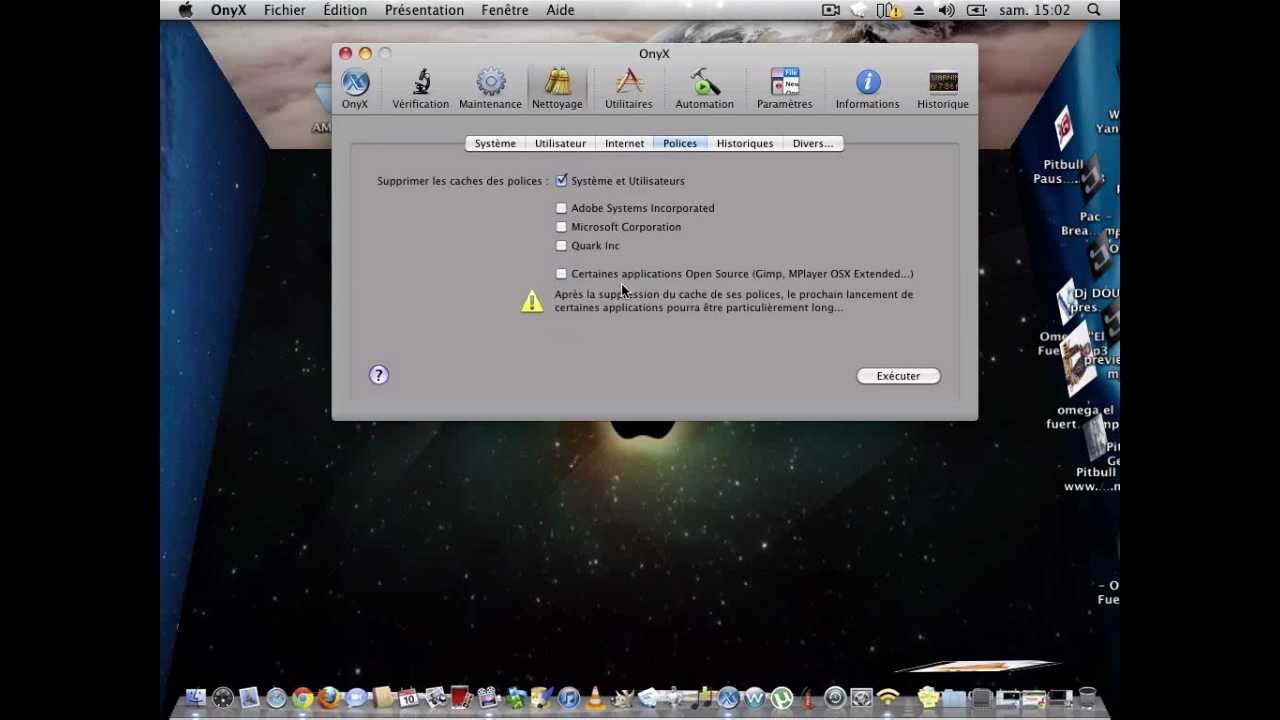The image size is (1280, 720).
Task: Open Time Machine icon in Dock
Action: 835,698
